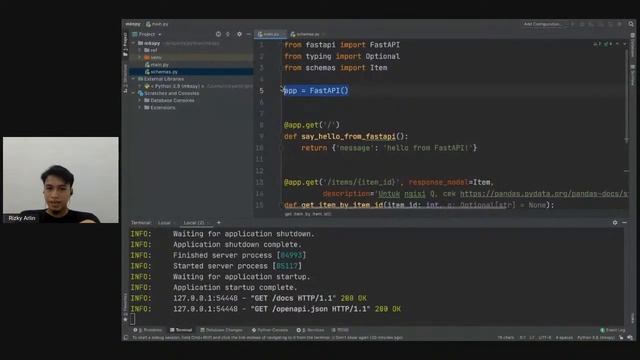The height and width of the screenshot is (360, 640).
Task: Toggle the Favorites side tool button
Action: click(x=125, y=307)
